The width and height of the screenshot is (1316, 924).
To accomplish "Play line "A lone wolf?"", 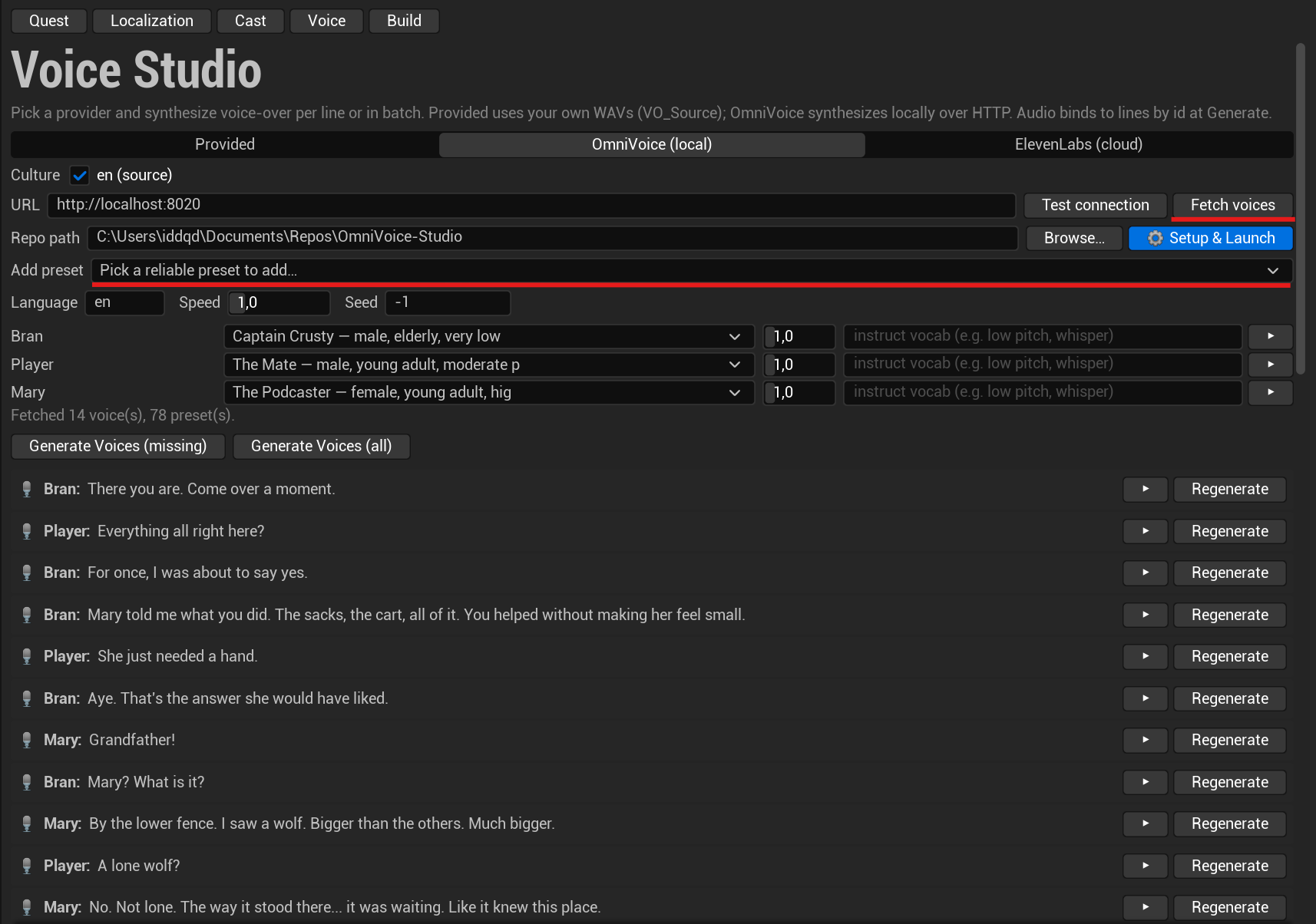I will coord(1145,866).
